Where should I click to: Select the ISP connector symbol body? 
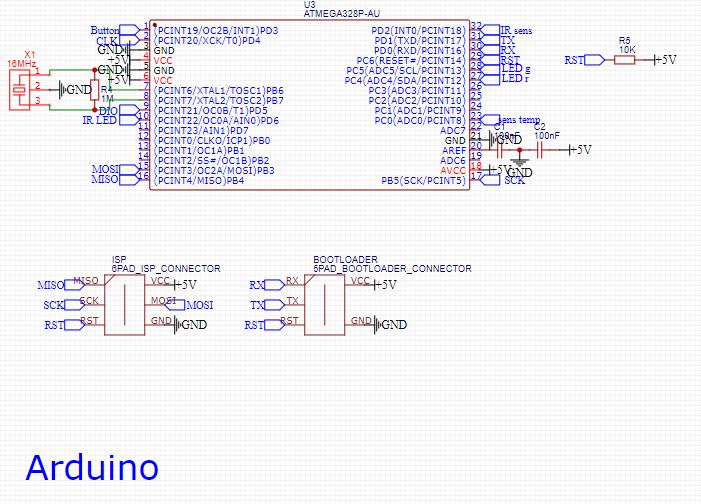(124, 305)
